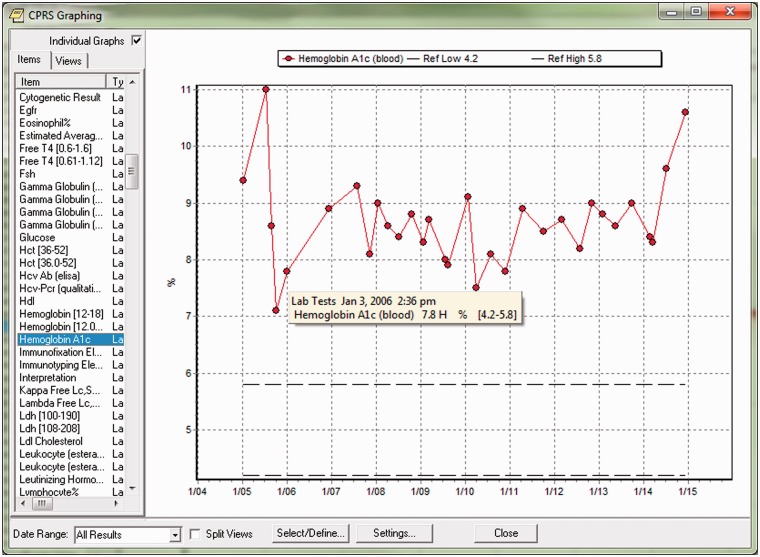Click the highest data point at 11%
Screen dimensions: 760x557
266,89
